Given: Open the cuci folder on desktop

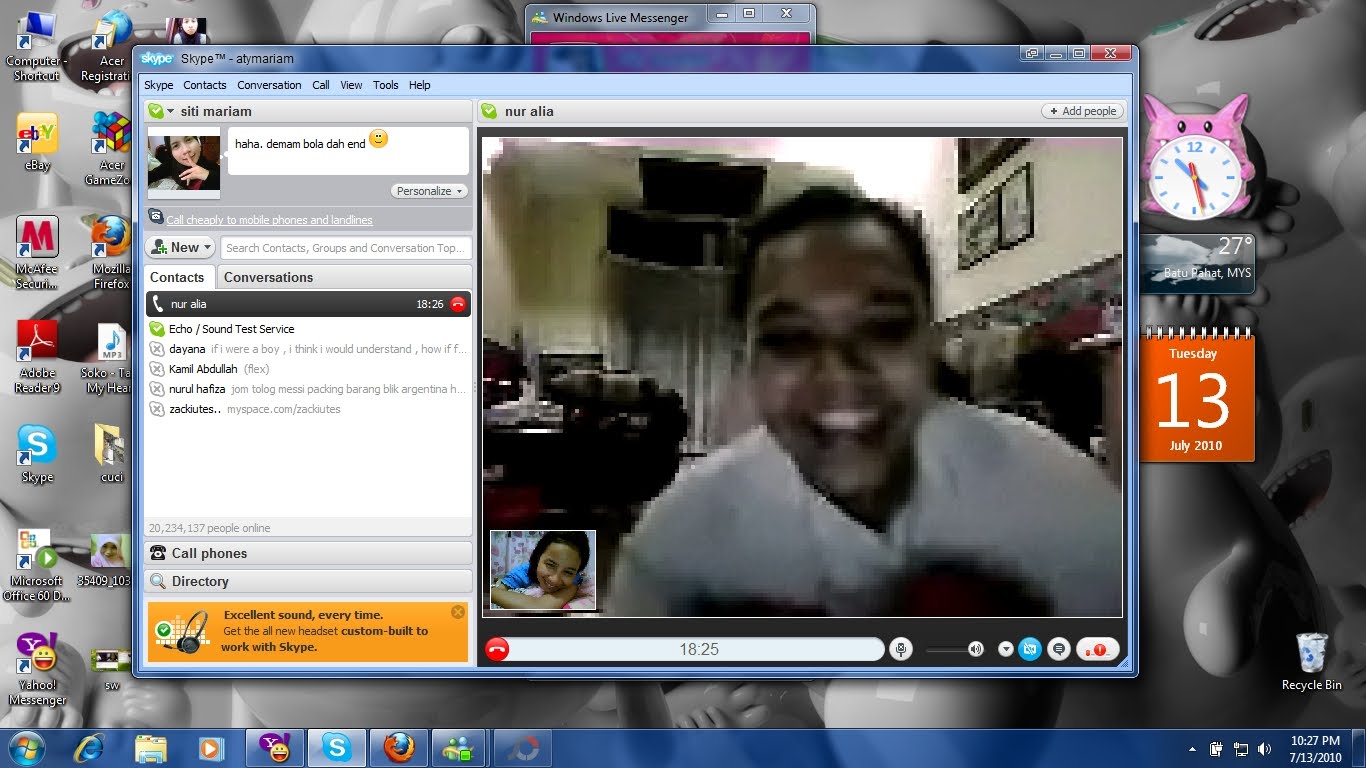Looking at the screenshot, I should pos(111,454).
